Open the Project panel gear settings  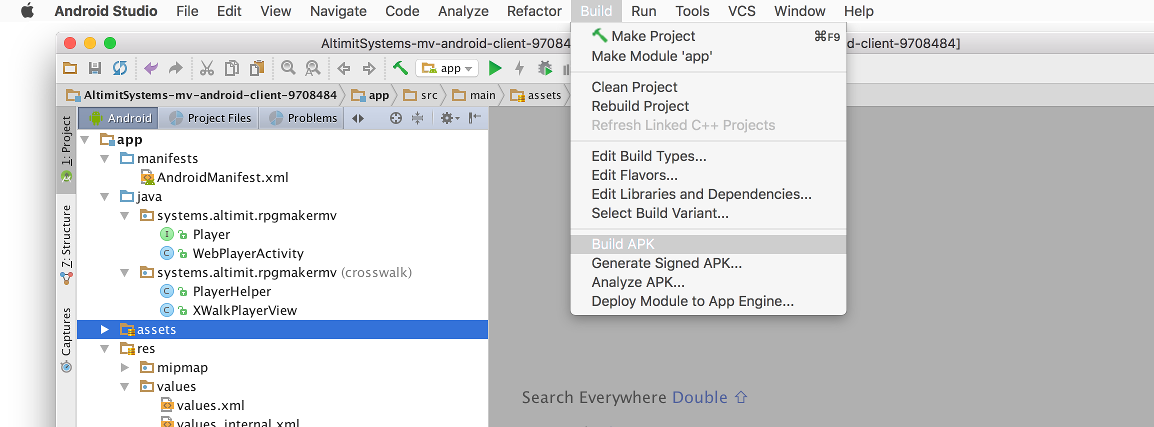449,118
